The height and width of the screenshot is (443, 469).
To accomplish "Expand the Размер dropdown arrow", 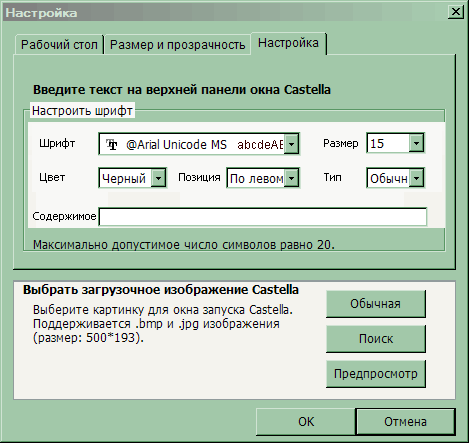I will coord(416,143).
